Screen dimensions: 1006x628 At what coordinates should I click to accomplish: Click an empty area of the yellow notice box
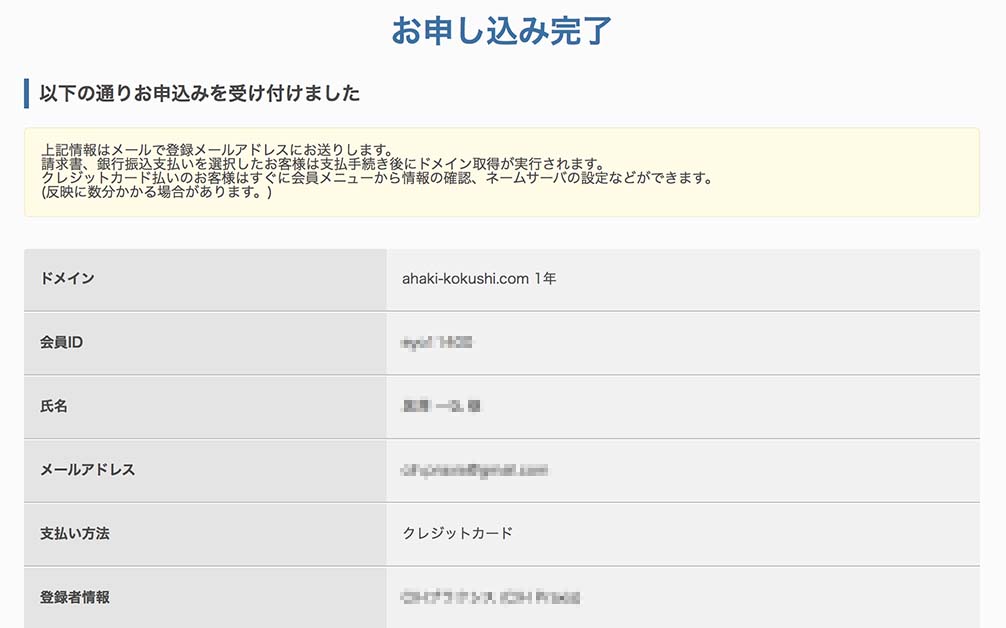point(850,195)
